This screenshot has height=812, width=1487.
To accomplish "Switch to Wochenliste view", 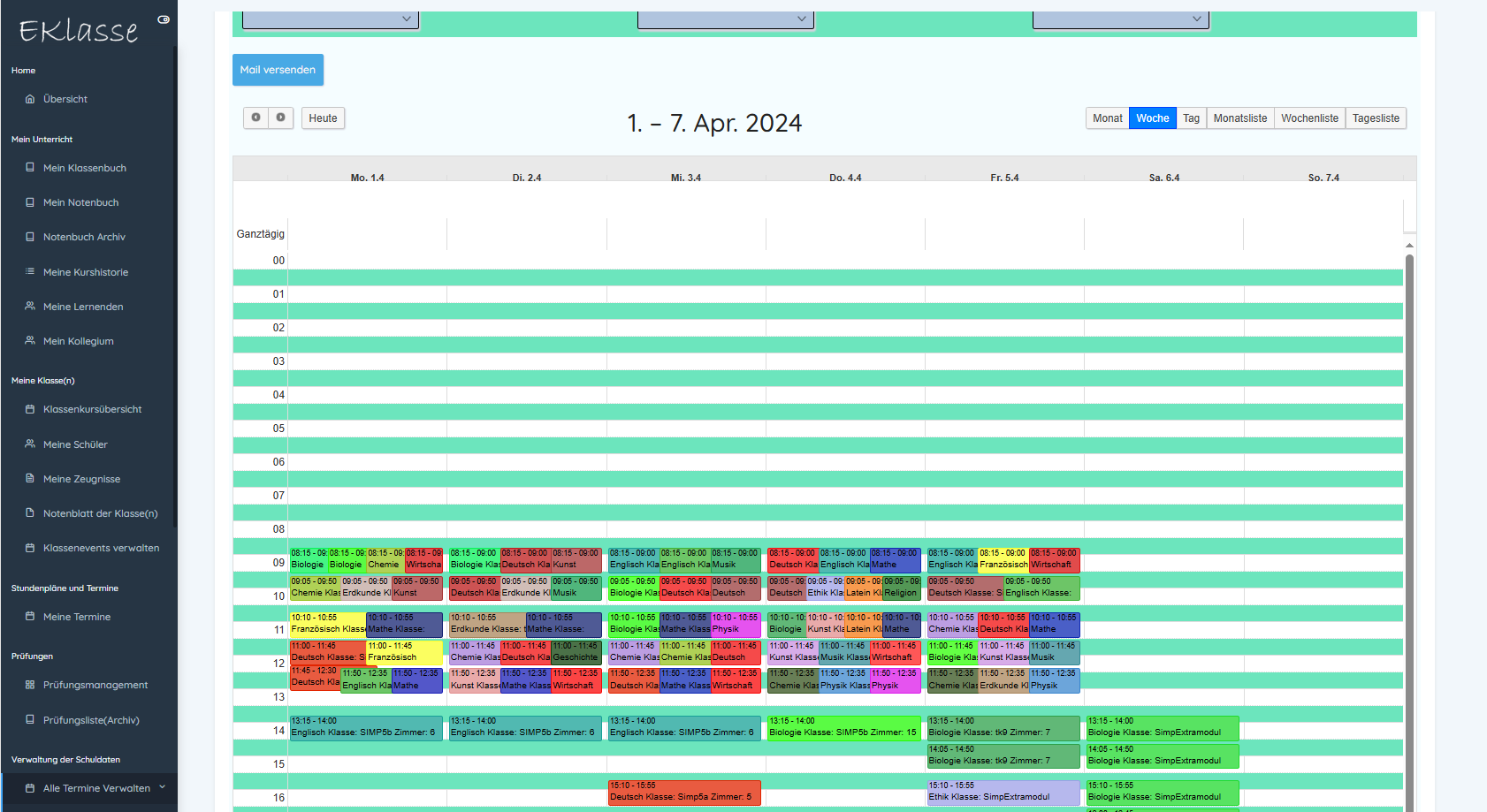I will pos(1309,118).
